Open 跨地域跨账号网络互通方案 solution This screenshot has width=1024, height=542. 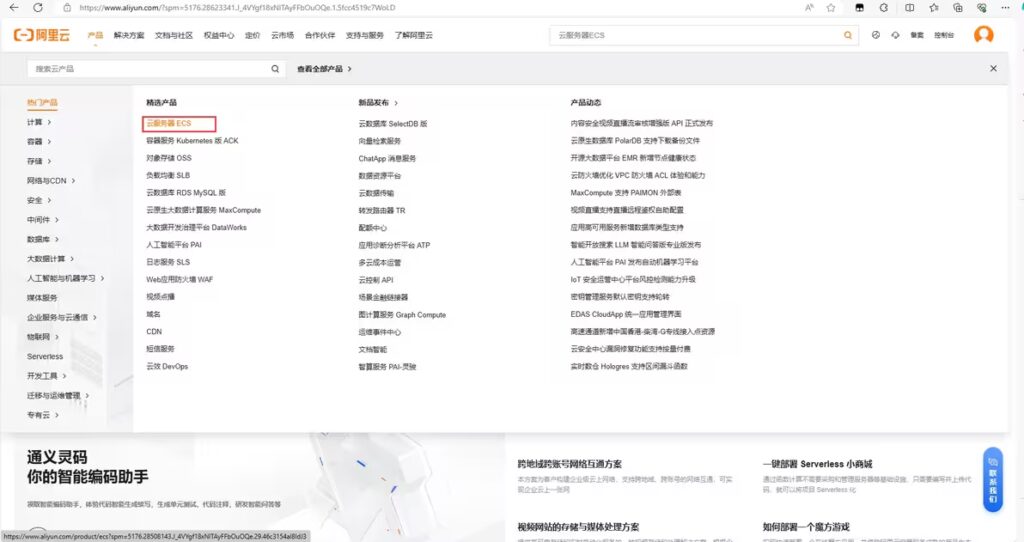[569, 464]
